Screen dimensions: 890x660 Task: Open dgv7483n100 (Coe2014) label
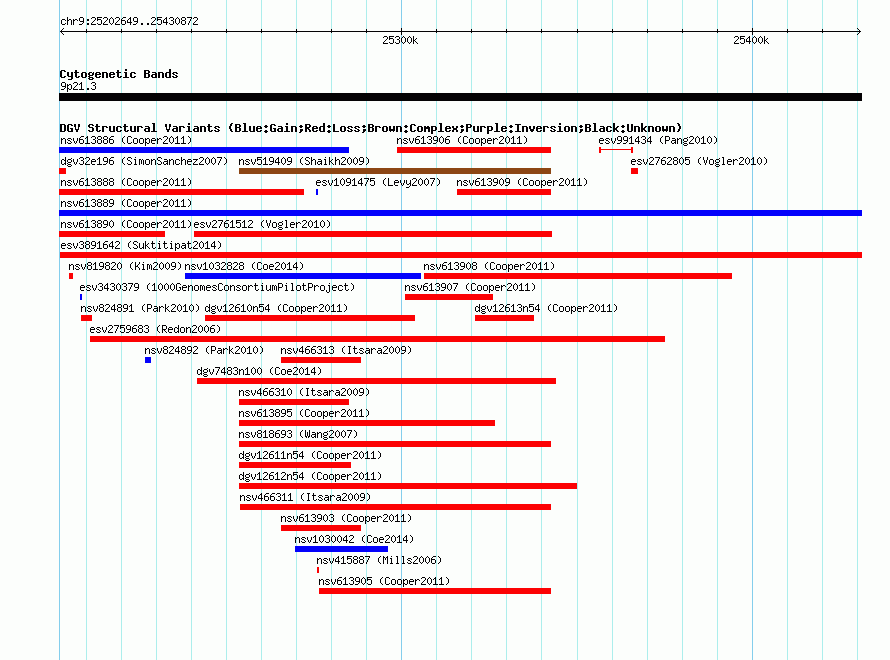pos(259,371)
